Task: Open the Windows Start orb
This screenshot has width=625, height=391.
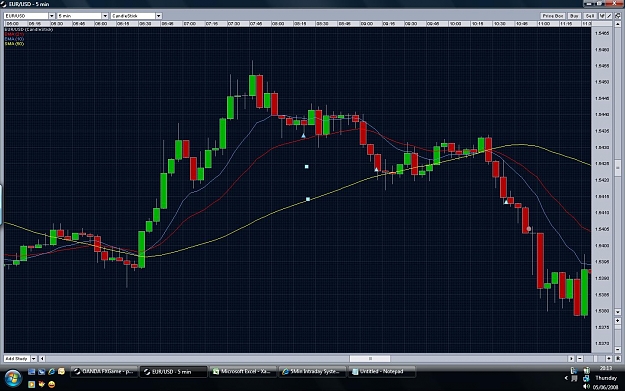Action: 13,378
